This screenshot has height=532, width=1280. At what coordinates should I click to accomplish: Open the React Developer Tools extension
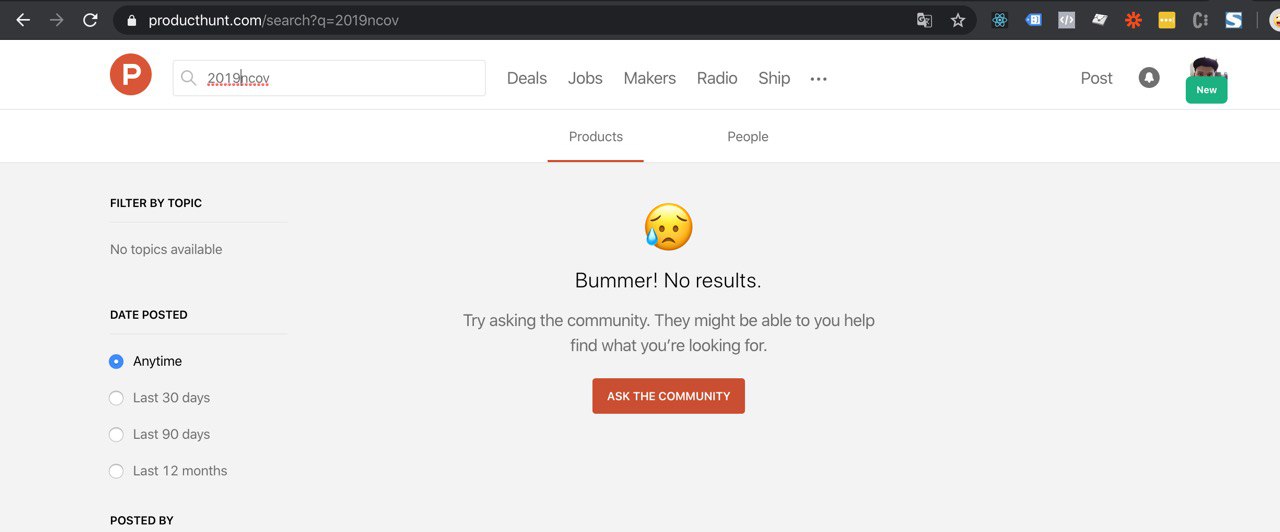pyautogui.click(x=999, y=20)
